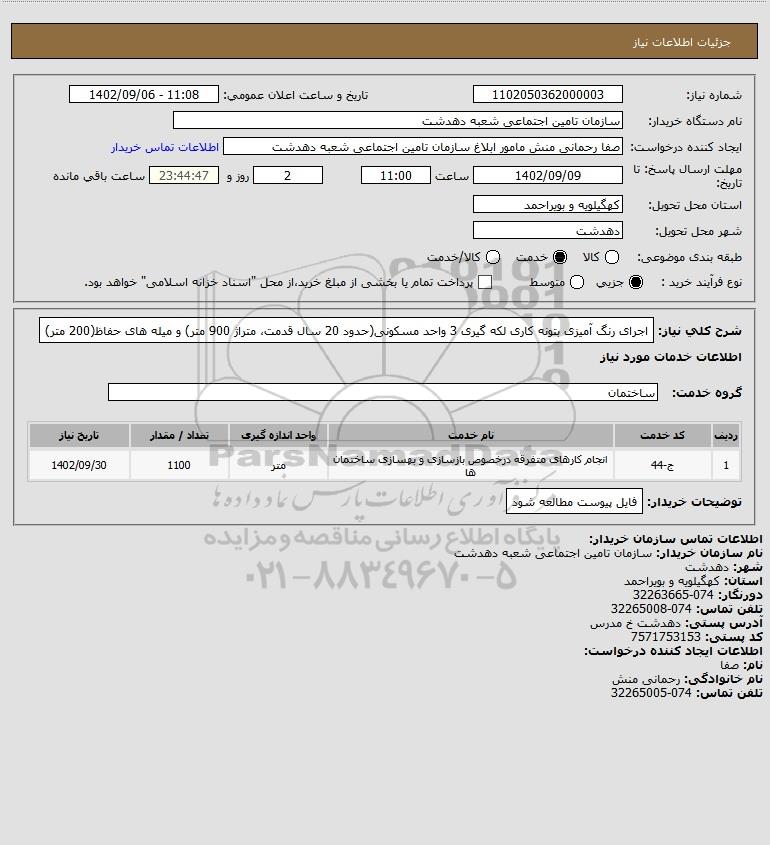The height and width of the screenshot is (845, 770).
Task: Click the postal code 7571753153
Action: click(x=666, y=637)
